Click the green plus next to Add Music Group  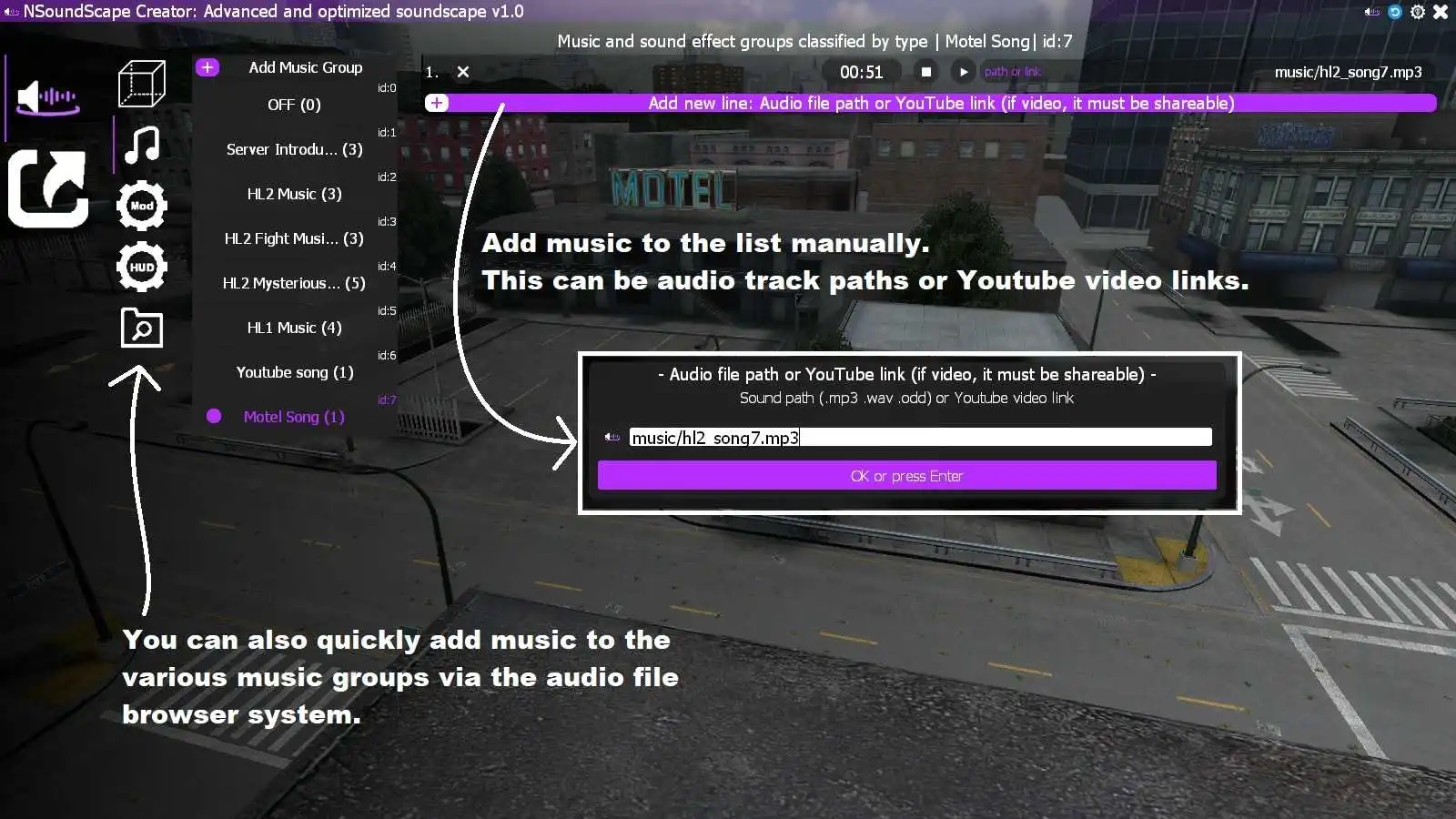(x=207, y=66)
